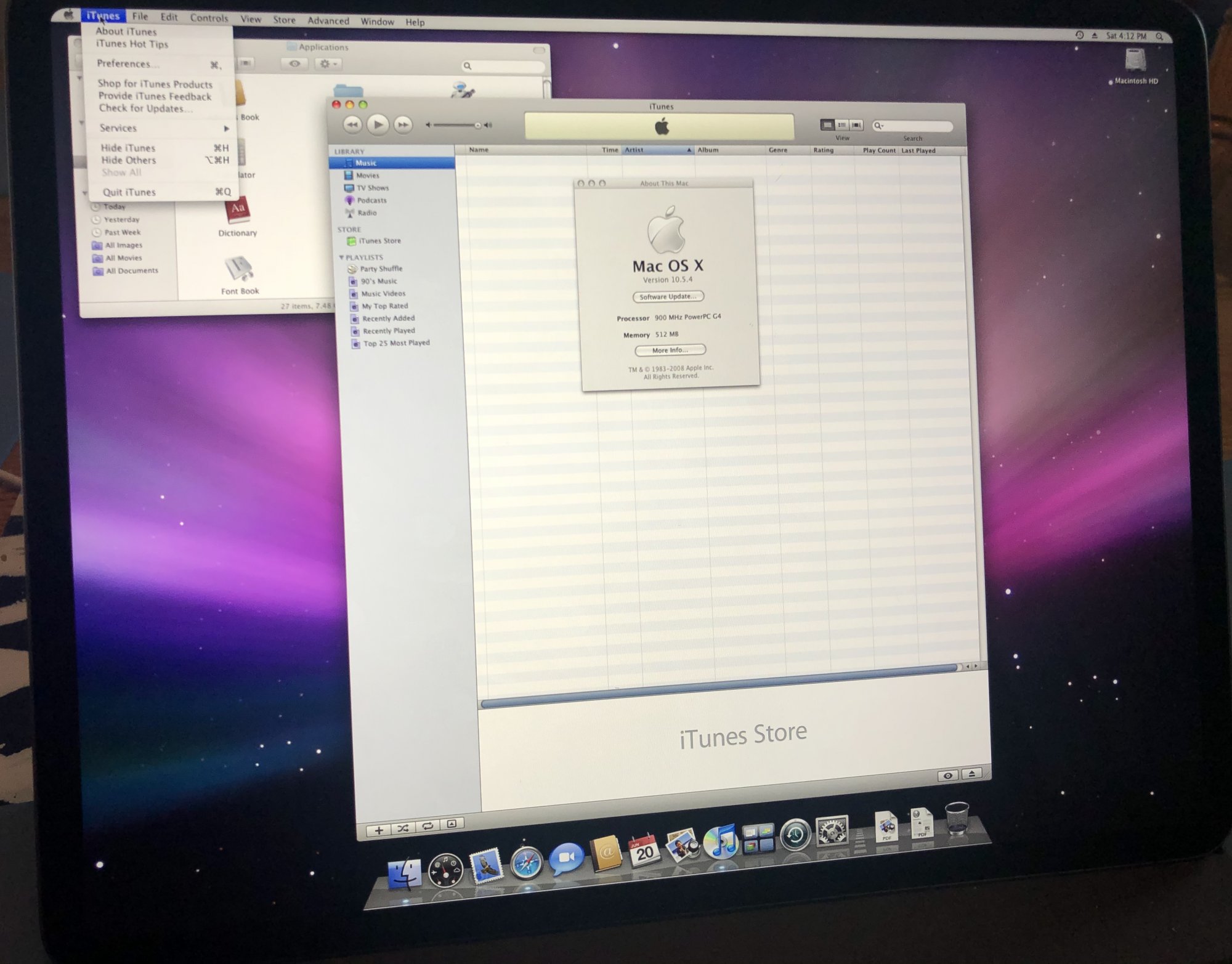Select the Recently Played playlist

point(388,331)
